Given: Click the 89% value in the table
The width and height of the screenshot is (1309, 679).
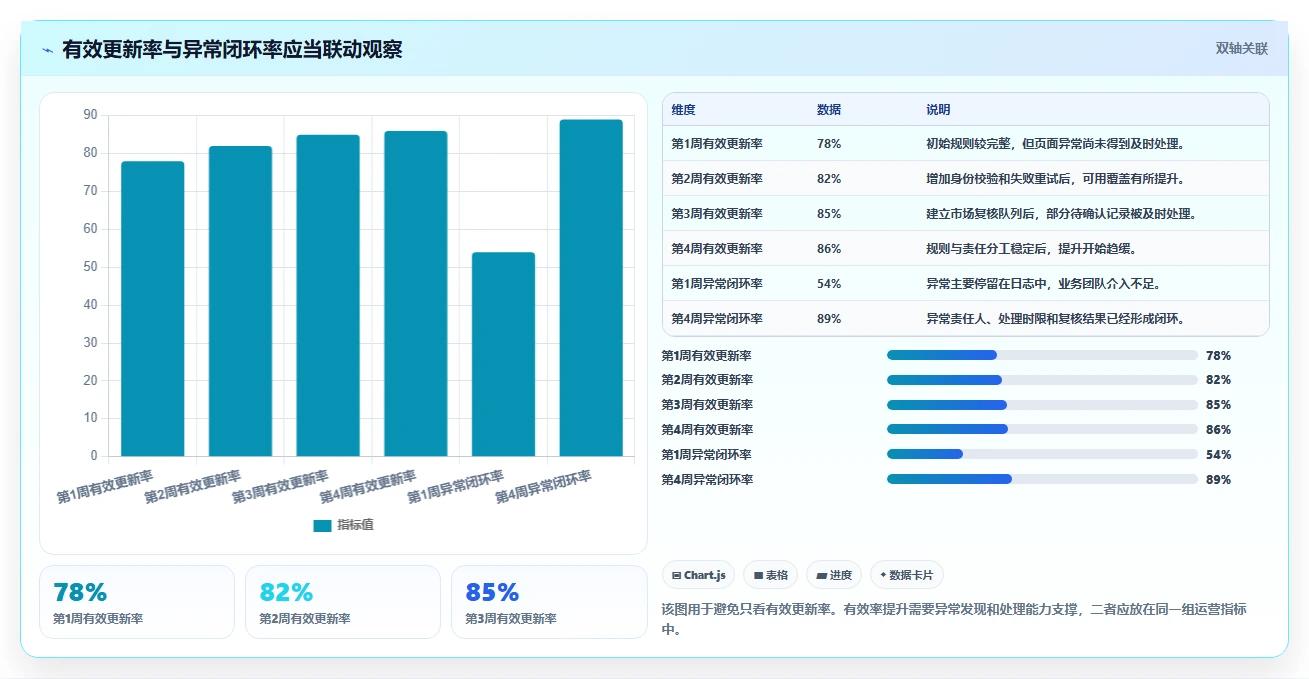Looking at the screenshot, I should pyautogui.click(x=829, y=319).
